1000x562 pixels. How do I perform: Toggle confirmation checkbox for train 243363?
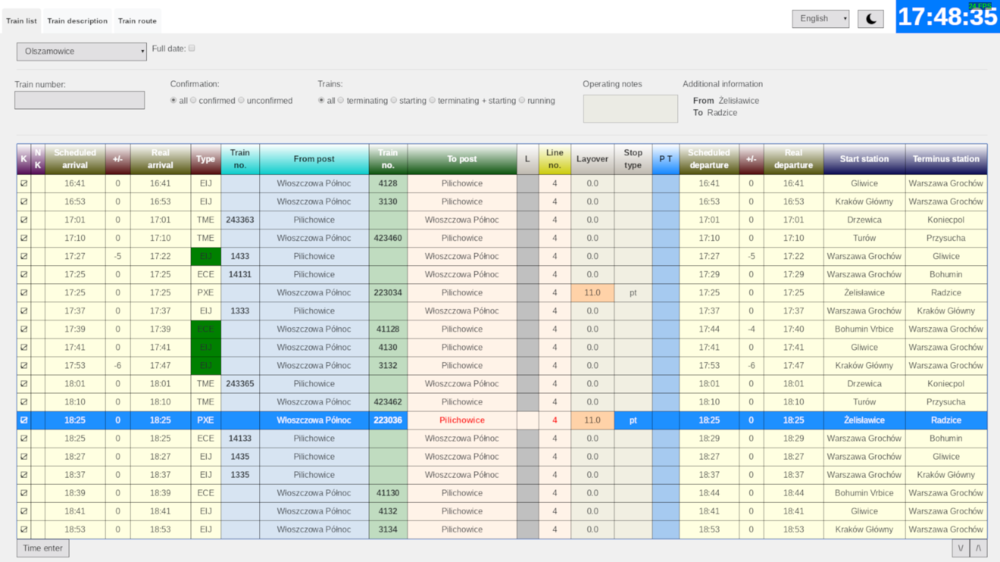(24, 219)
